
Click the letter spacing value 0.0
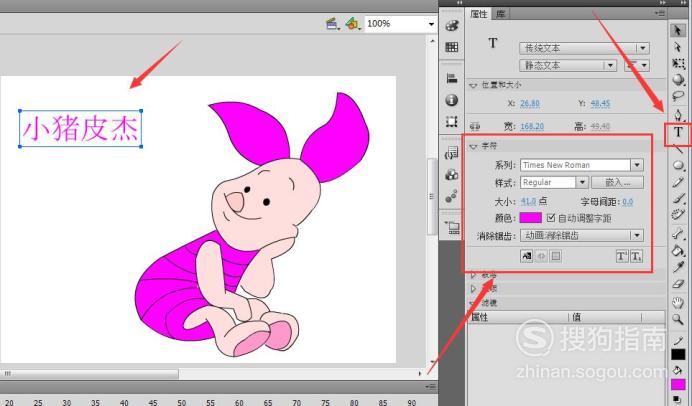point(628,202)
